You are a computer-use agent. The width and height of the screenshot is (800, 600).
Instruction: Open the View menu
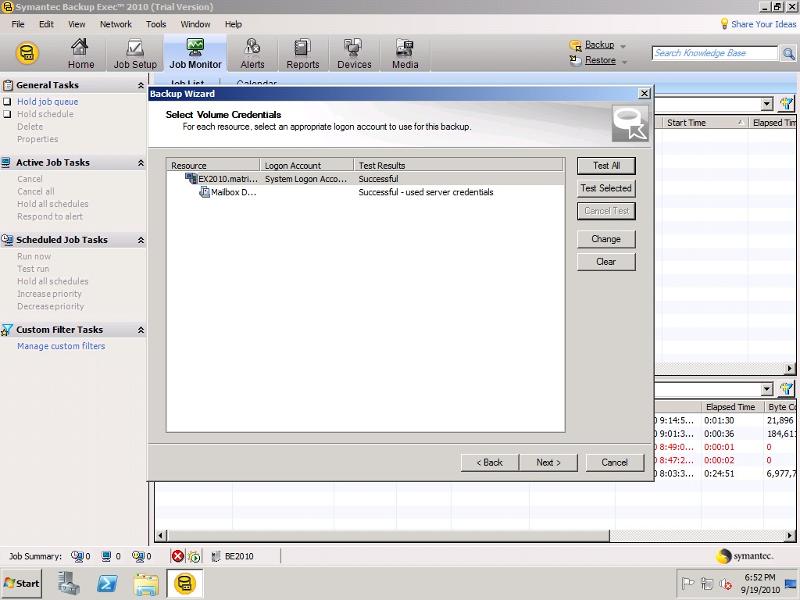pos(77,24)
